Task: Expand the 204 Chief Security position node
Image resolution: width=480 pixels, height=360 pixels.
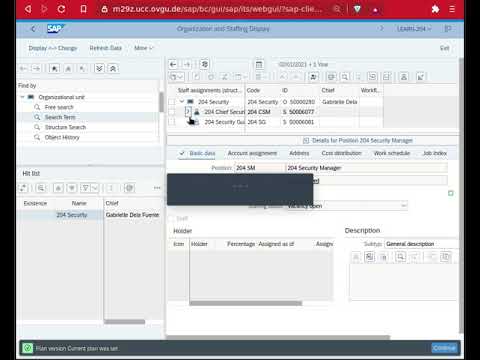Action: pos(188,112)
